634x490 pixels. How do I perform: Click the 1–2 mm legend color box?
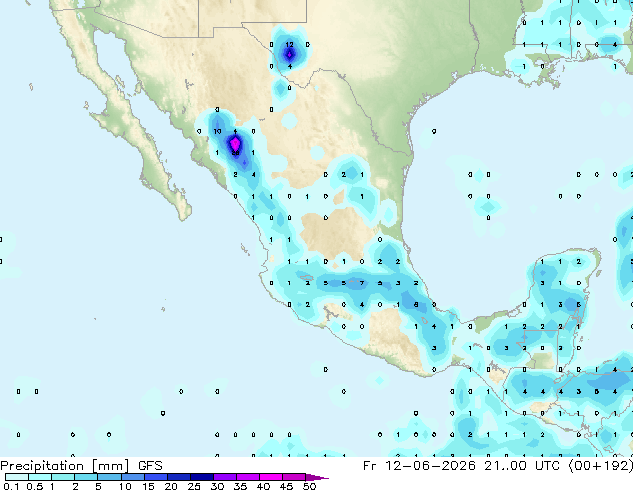click(x=63, y=477)
